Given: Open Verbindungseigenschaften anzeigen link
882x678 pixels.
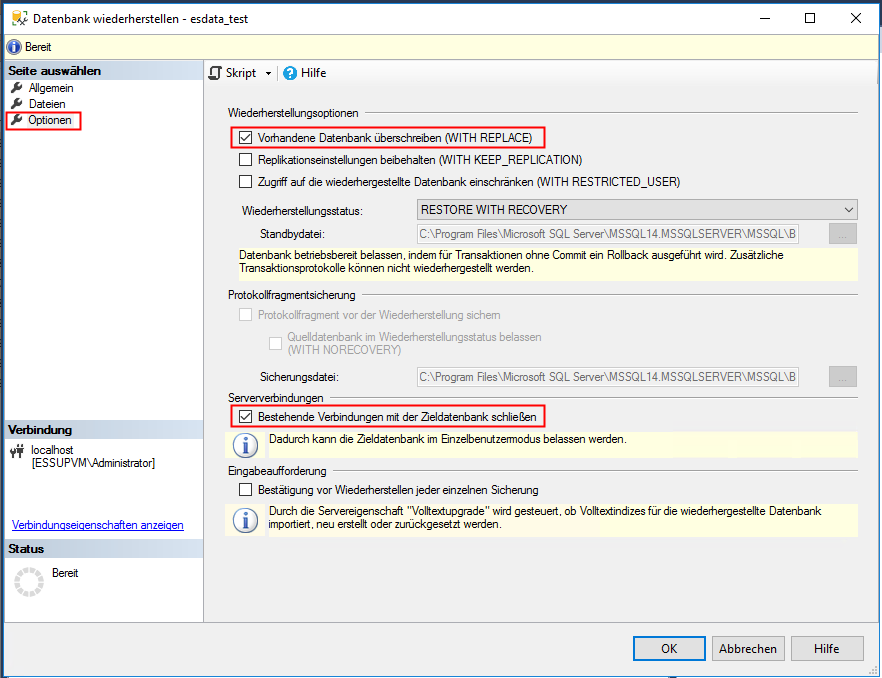Looking at the screenshot, I should 97,525.
